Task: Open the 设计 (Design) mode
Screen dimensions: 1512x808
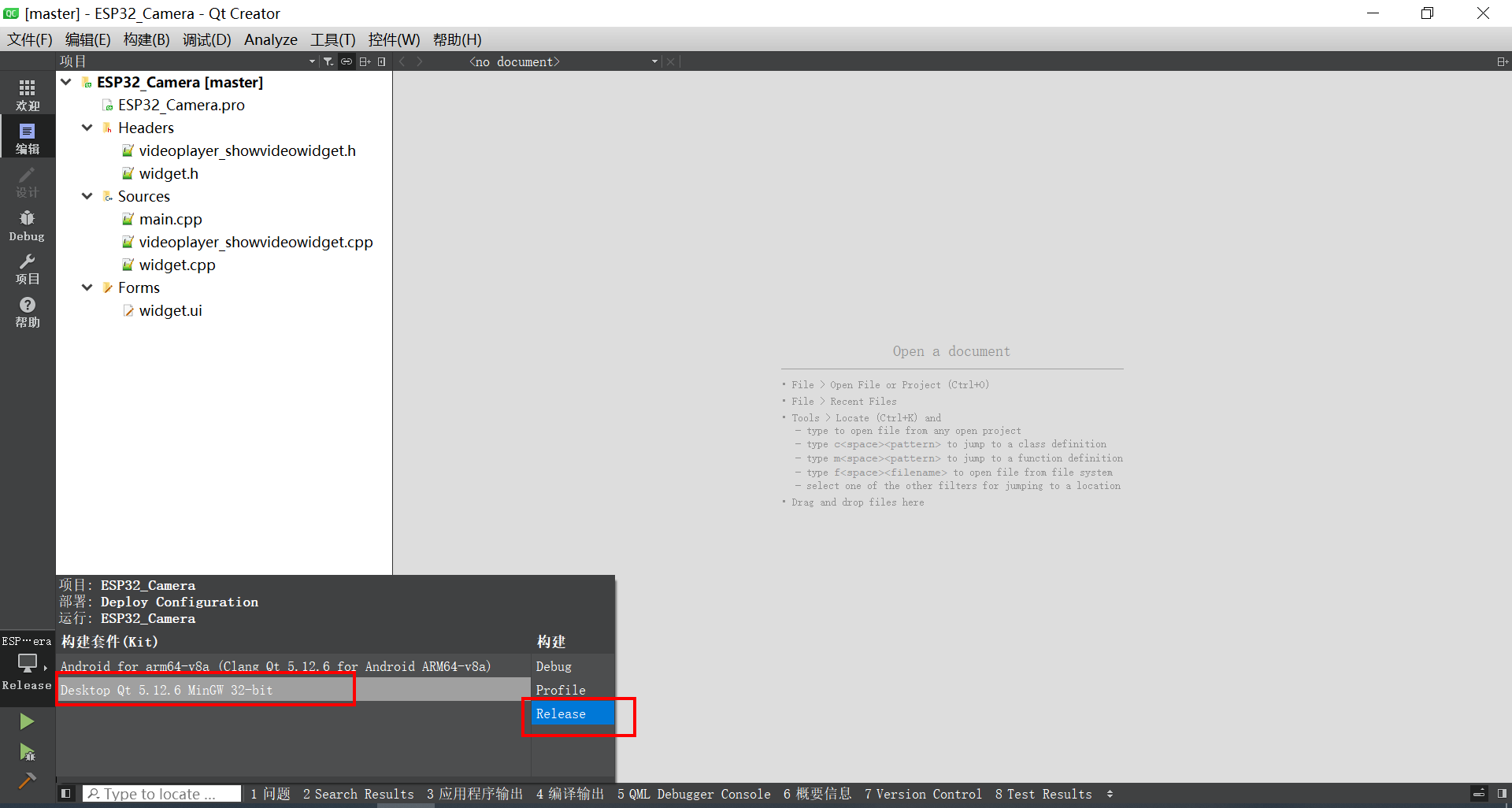Action: pyautogui.click(x=28, y=181)
